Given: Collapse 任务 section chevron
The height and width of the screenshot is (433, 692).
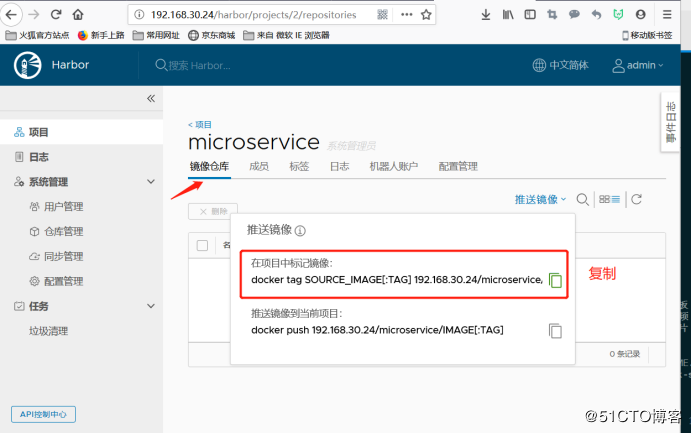Looking at the screenshot, I should point(151,306).
